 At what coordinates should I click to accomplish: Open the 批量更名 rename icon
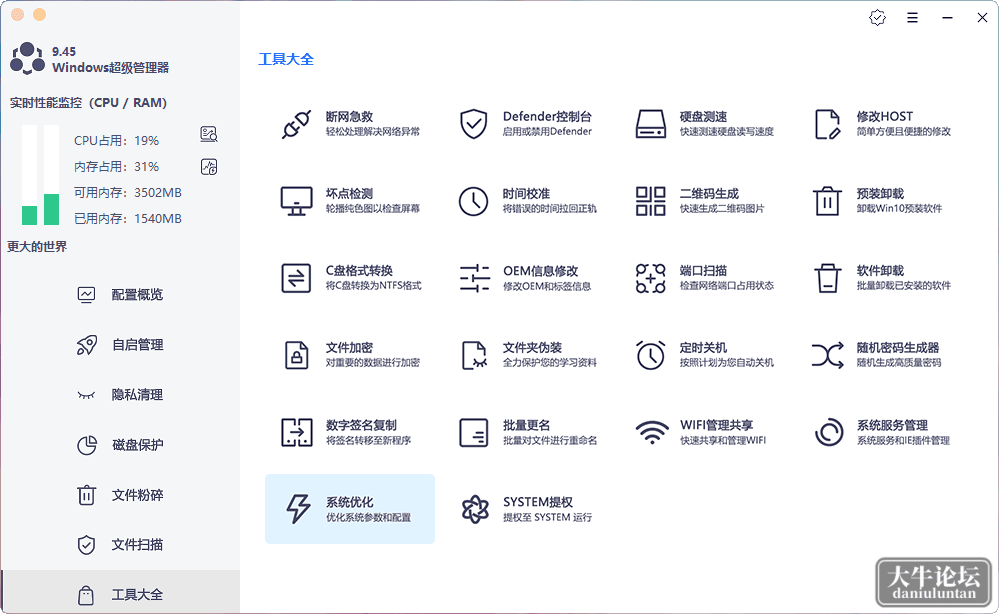coord(473,432)
